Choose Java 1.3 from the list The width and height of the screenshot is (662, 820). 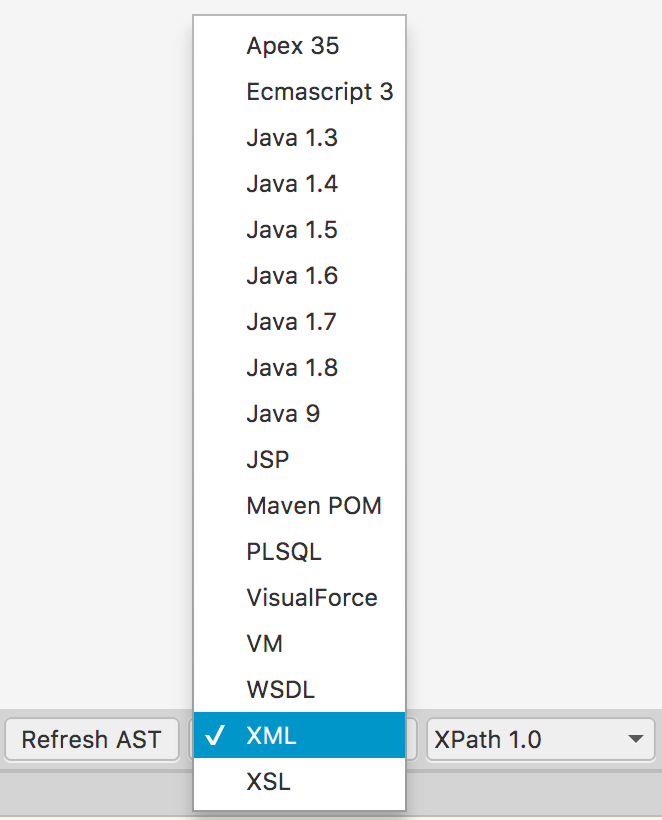click(x=292, y=137)
